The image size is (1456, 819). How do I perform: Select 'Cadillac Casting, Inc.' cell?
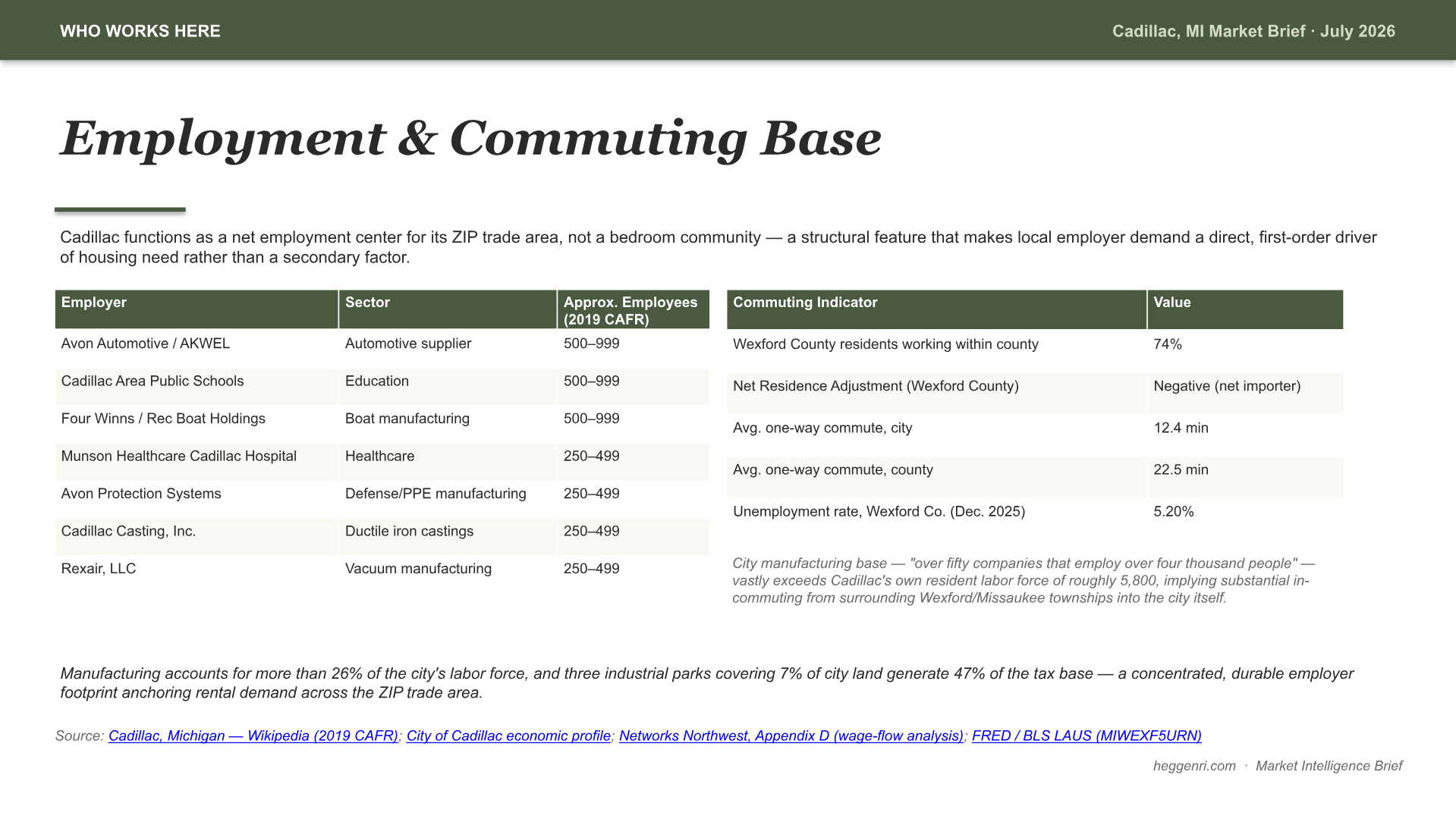click(x=197, y=536)
